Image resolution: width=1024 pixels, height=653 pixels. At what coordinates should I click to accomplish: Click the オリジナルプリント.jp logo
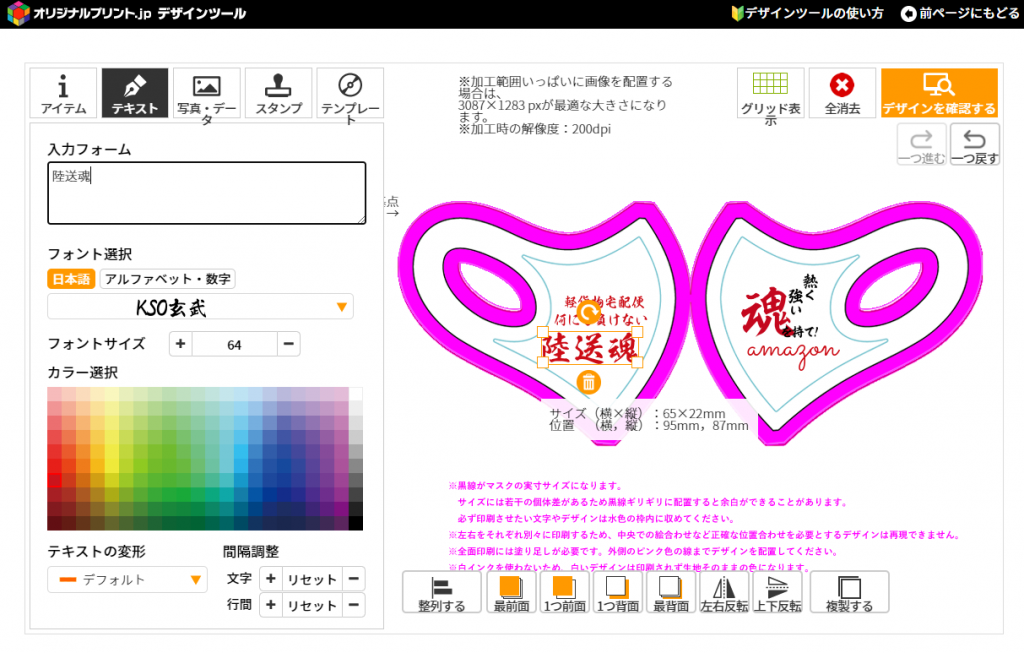pos(127,13)
